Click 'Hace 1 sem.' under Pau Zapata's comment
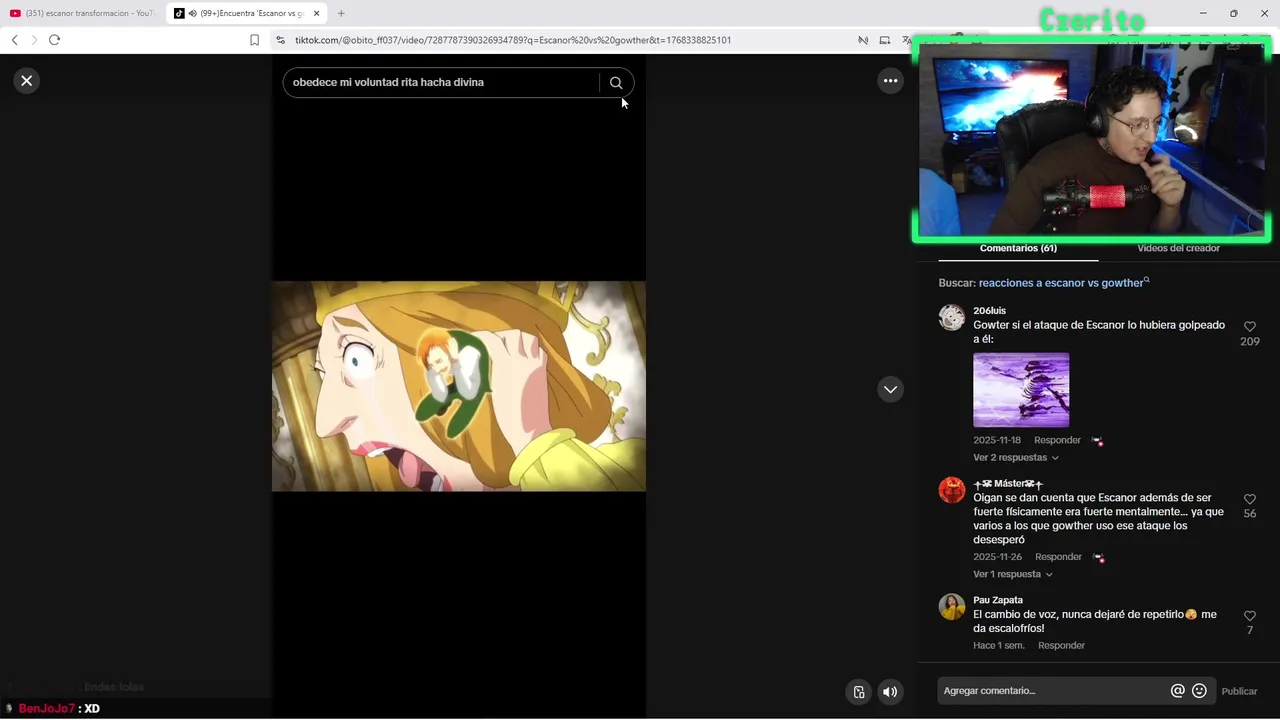Image resolution: width=1280 pixels, height=720 pixels. click(x=999, y=646)
